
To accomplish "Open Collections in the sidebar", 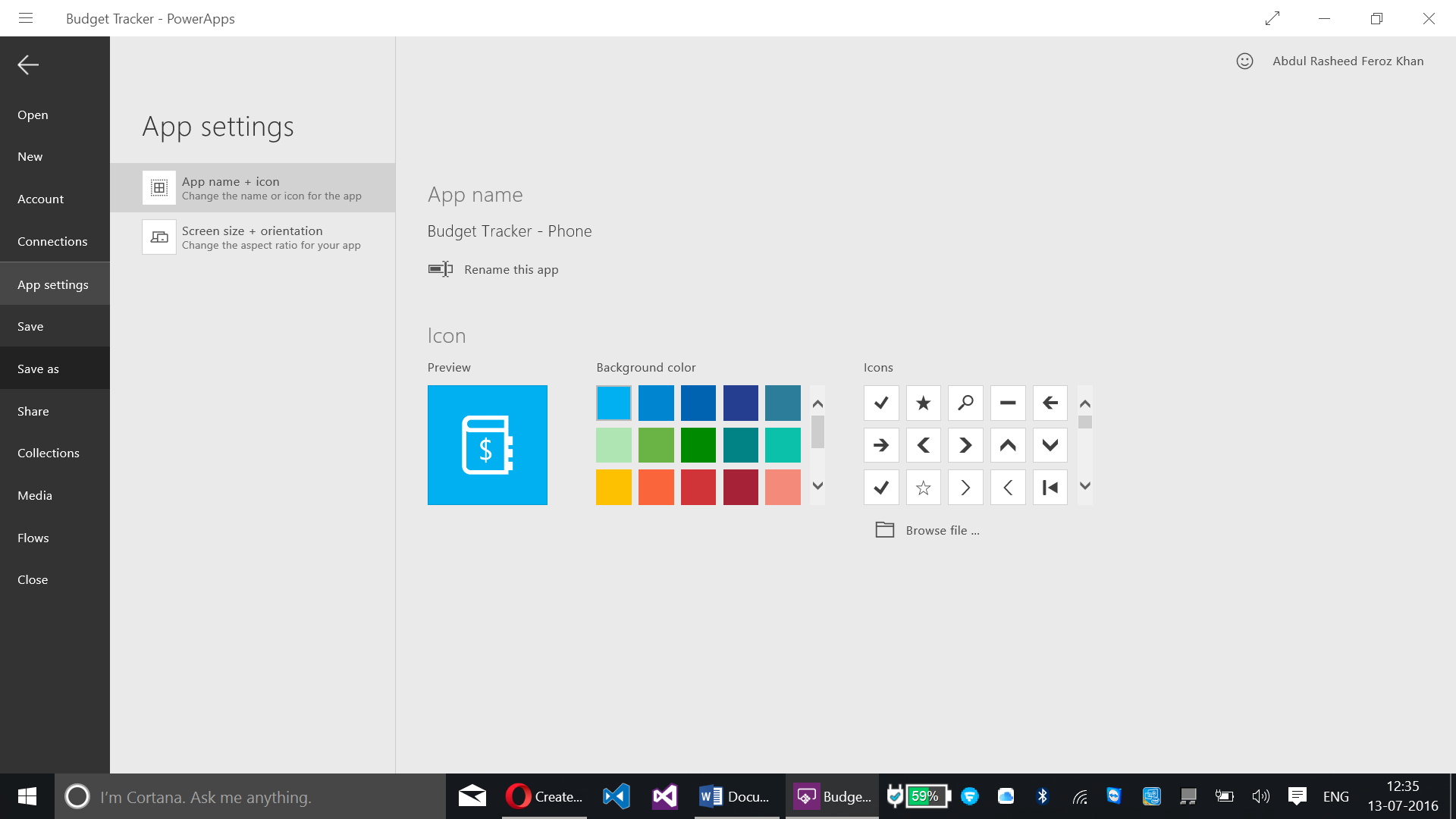I will coord(55,453).
